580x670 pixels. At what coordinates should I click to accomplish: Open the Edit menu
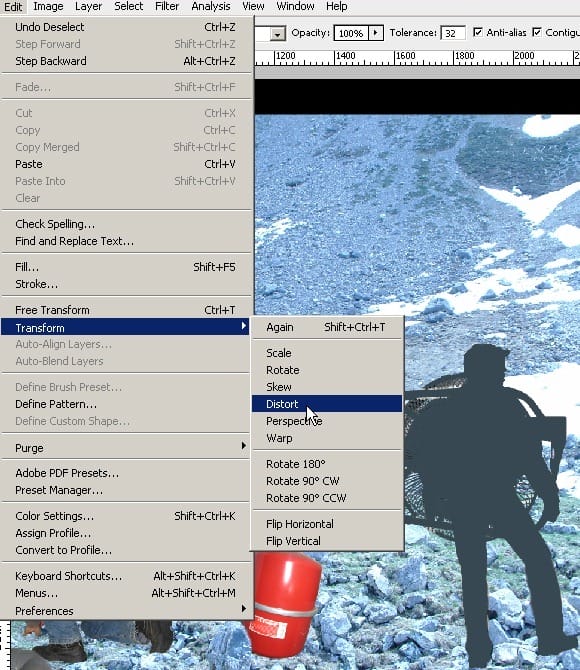[13, 7]
